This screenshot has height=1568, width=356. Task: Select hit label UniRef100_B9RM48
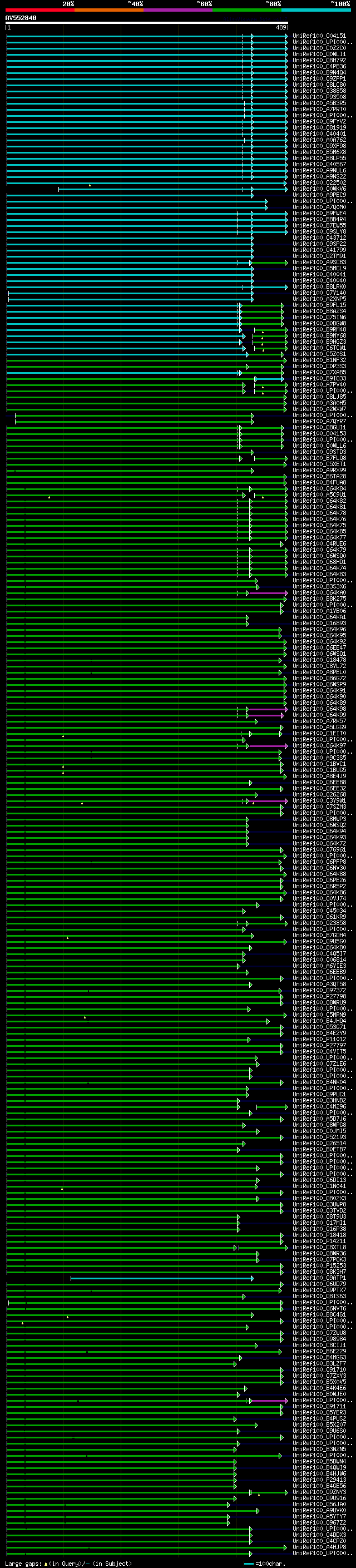pyautogui.click(x=319, y=329)
